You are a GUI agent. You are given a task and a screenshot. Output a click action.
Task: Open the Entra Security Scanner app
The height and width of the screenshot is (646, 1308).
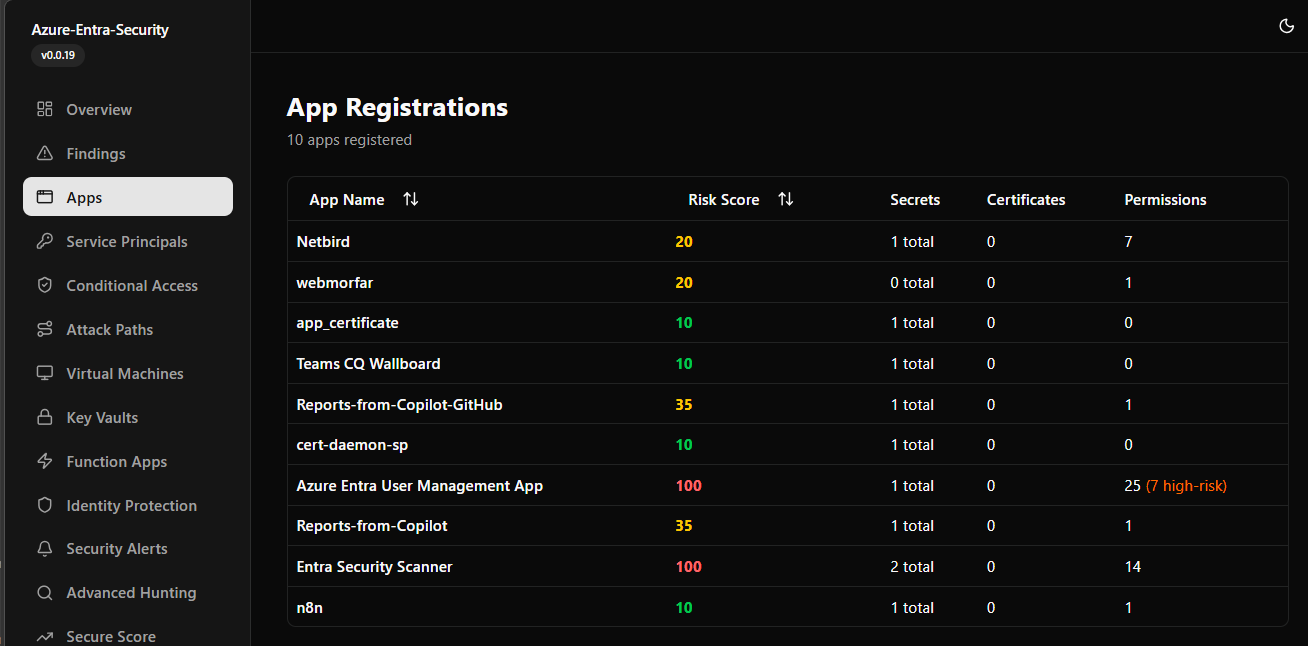(374, 567)
